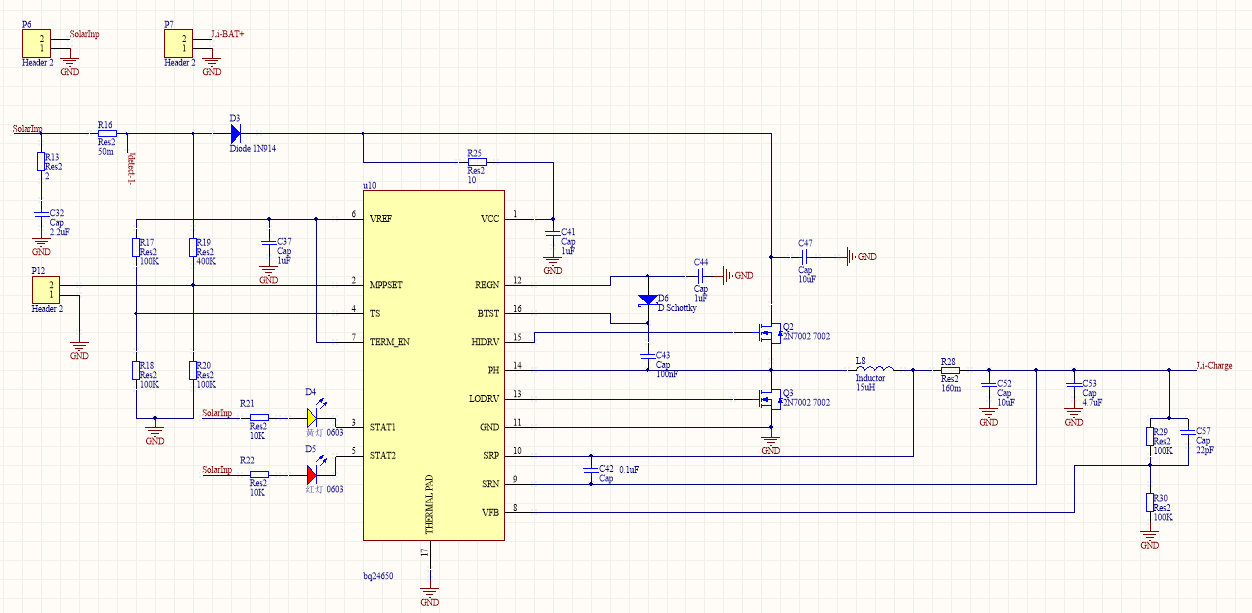
Task: Click the GND power symbol beside C47
Action: 860,257
